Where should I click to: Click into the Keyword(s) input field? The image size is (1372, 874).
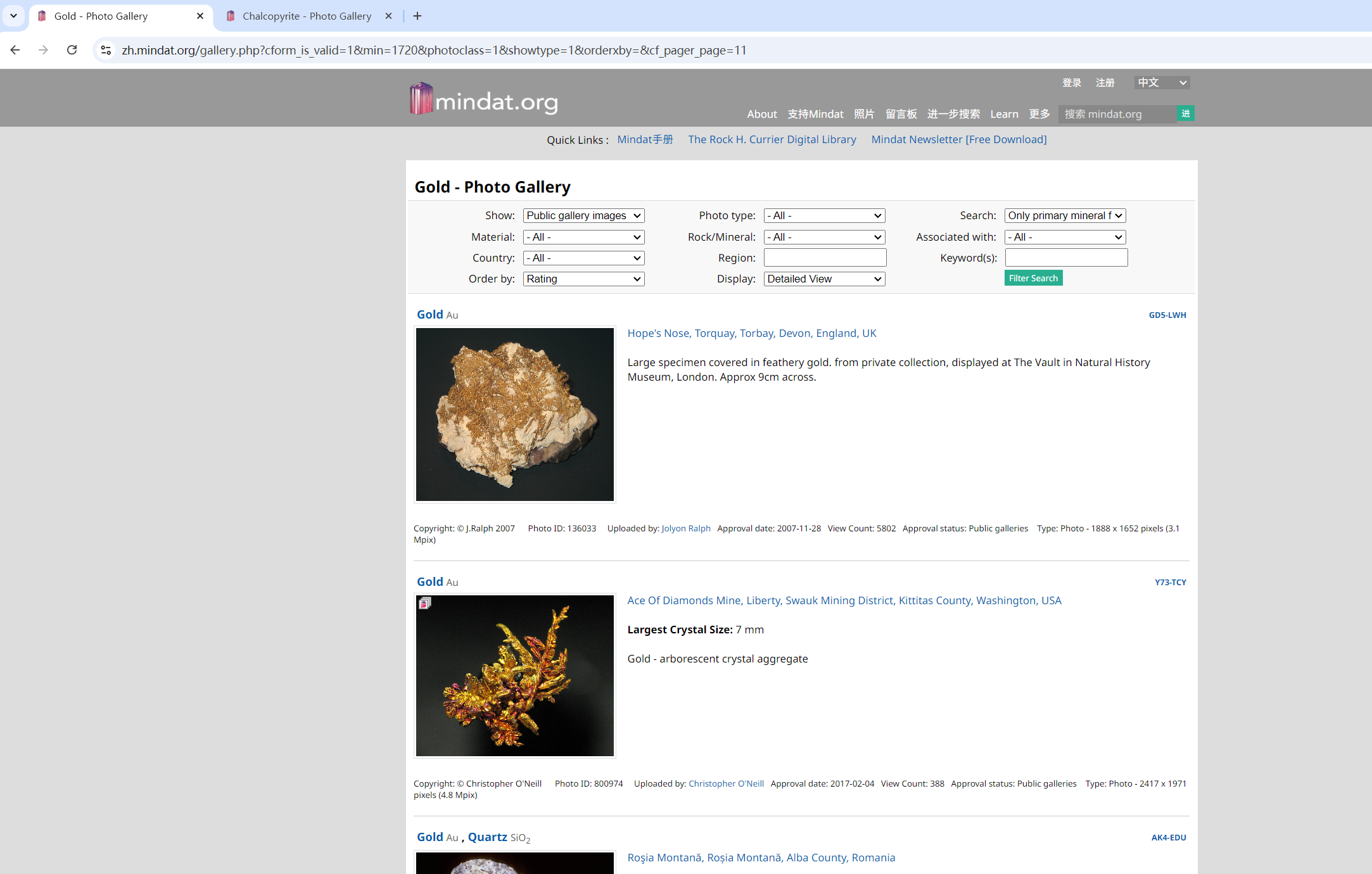tap(1066, 258)
